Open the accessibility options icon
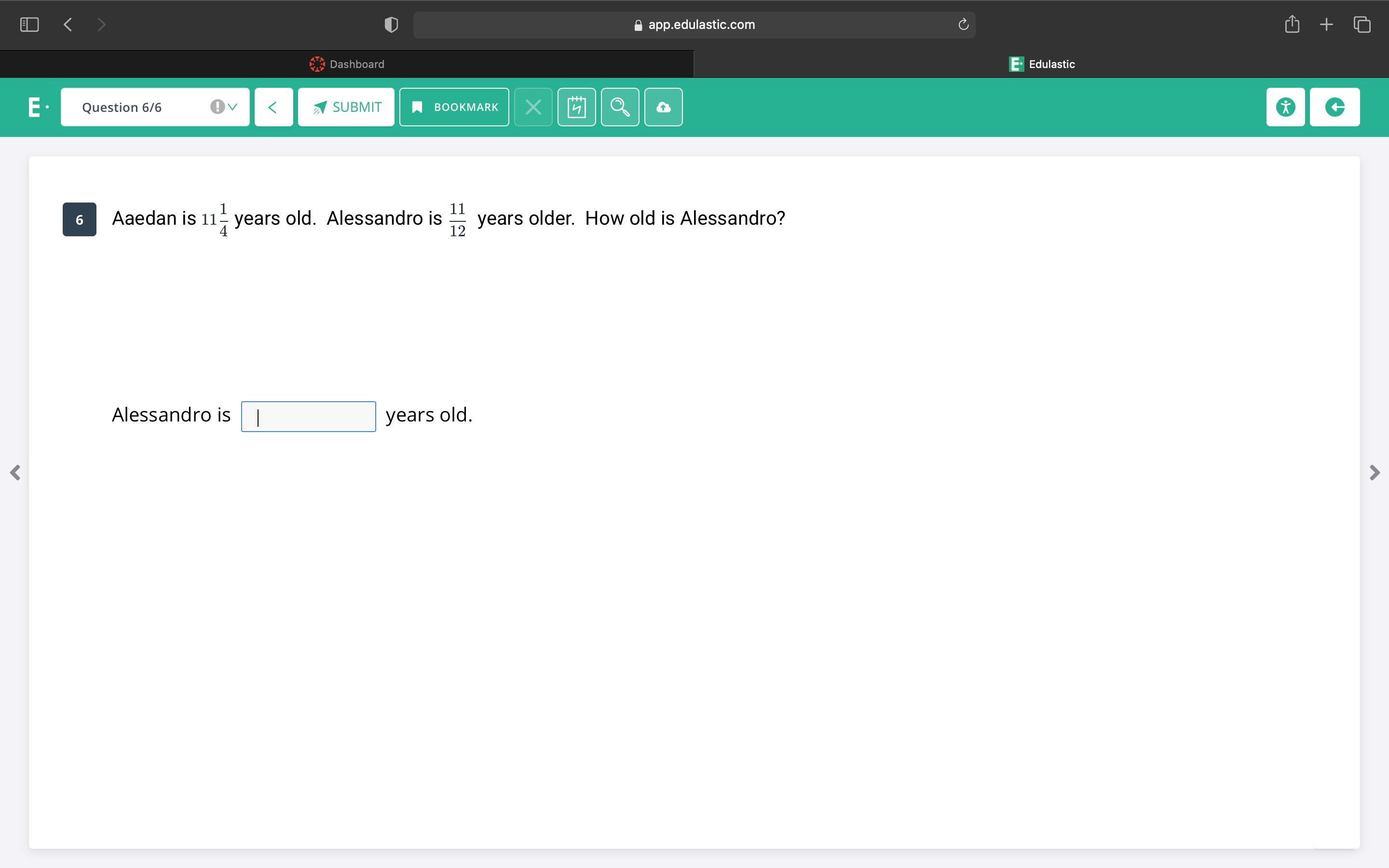The image size is (1389, 868). 1285,108
